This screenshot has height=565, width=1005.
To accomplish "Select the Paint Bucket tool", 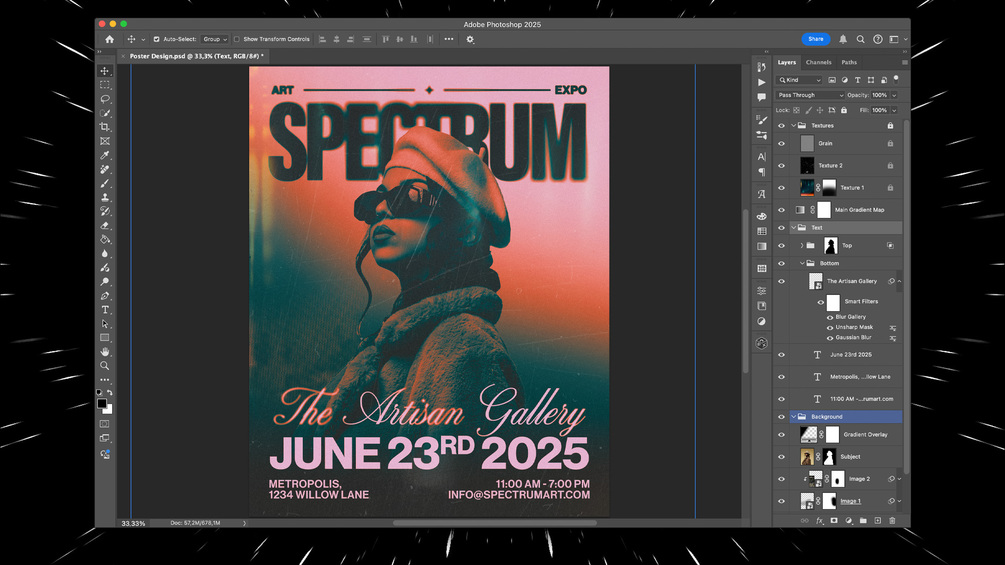I will (x=104, y=240).
